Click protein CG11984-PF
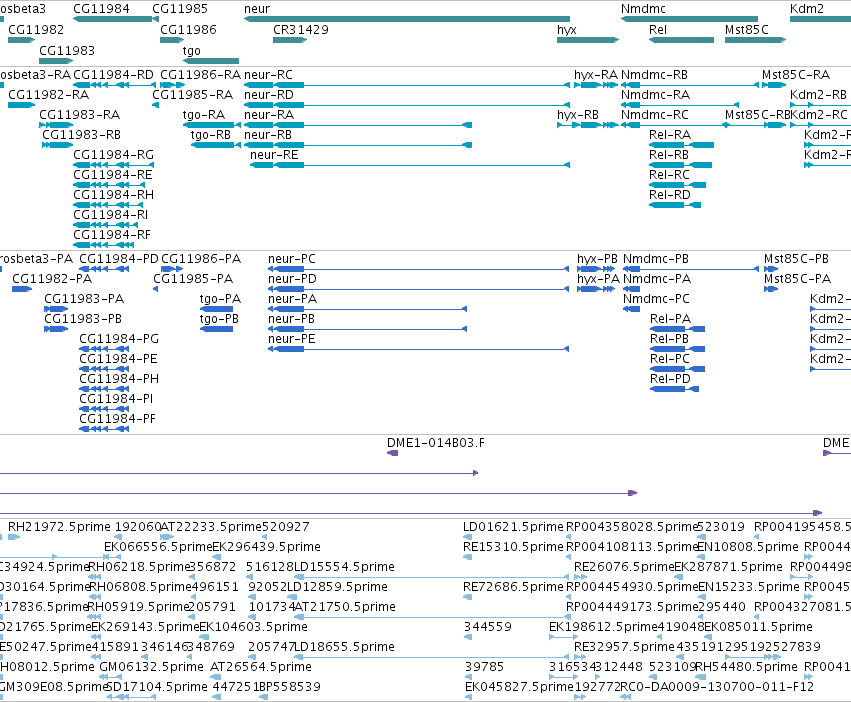This screenshot has width=851, height=702. tap(104, 429)
